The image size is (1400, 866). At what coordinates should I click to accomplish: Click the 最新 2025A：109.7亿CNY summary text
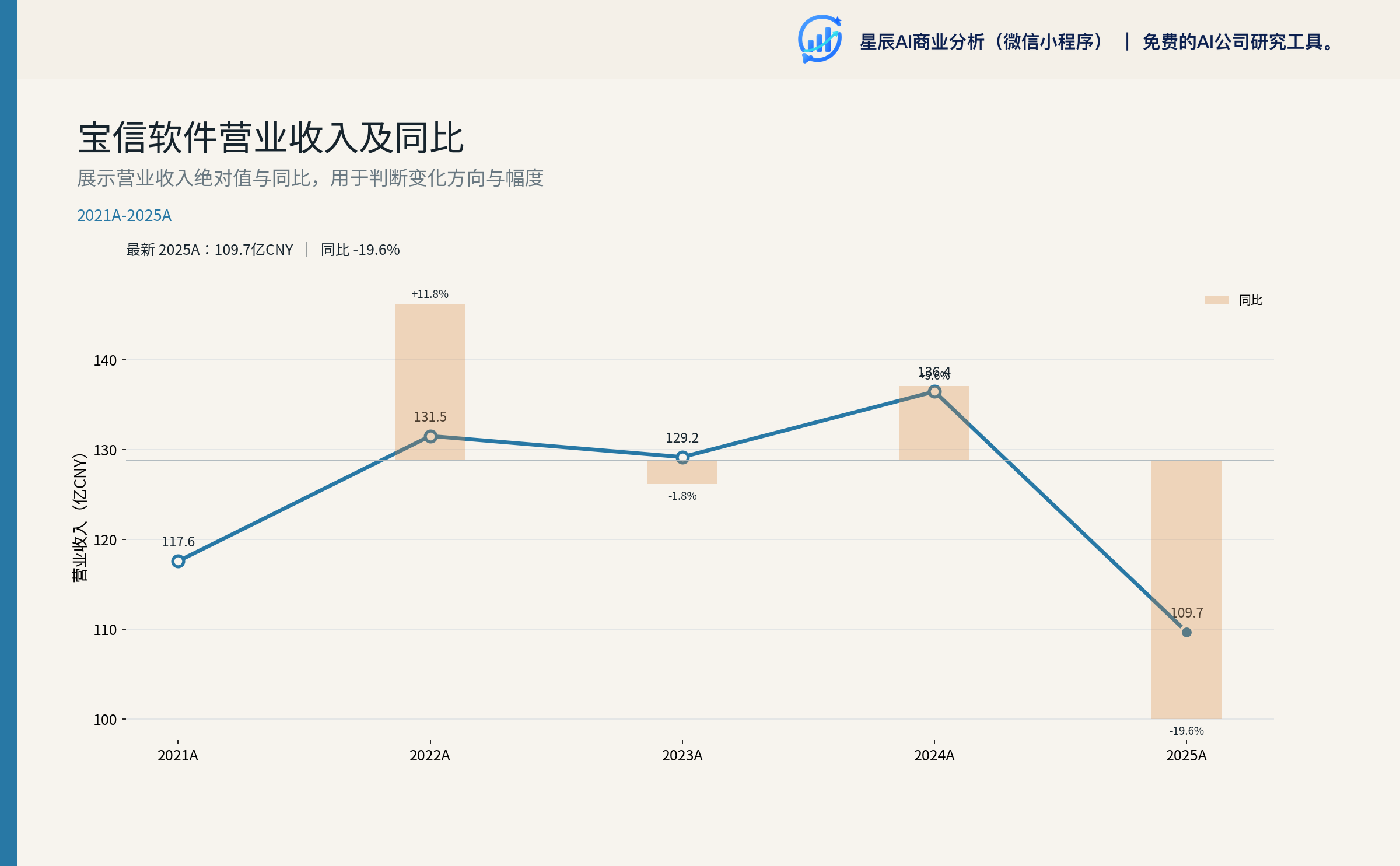[210, 250]
